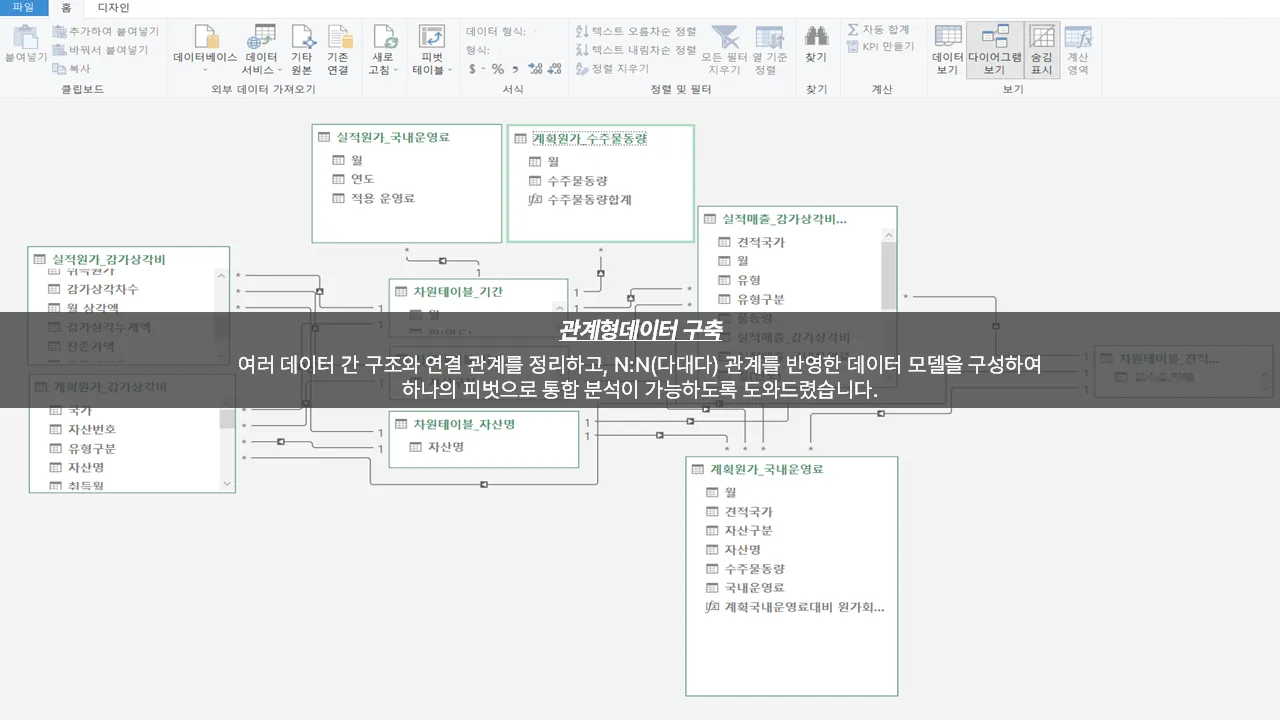
Task: Click the 모든 필터 지우기 icon
Action: (724, 50)
